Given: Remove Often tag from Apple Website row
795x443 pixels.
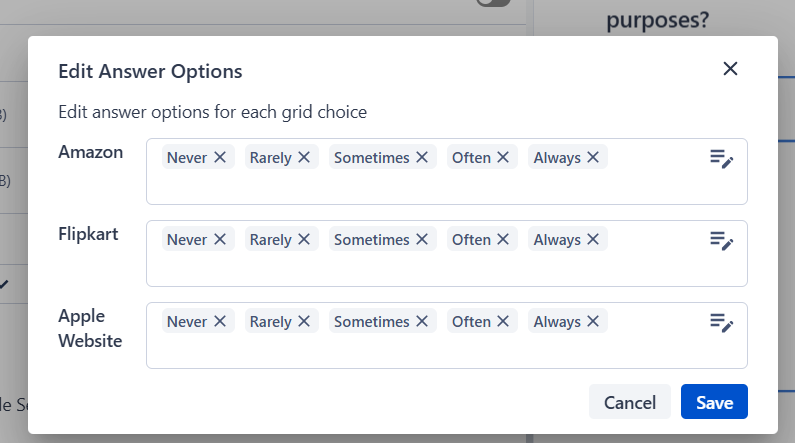Looking at the screenshot, I should (503, 322).
